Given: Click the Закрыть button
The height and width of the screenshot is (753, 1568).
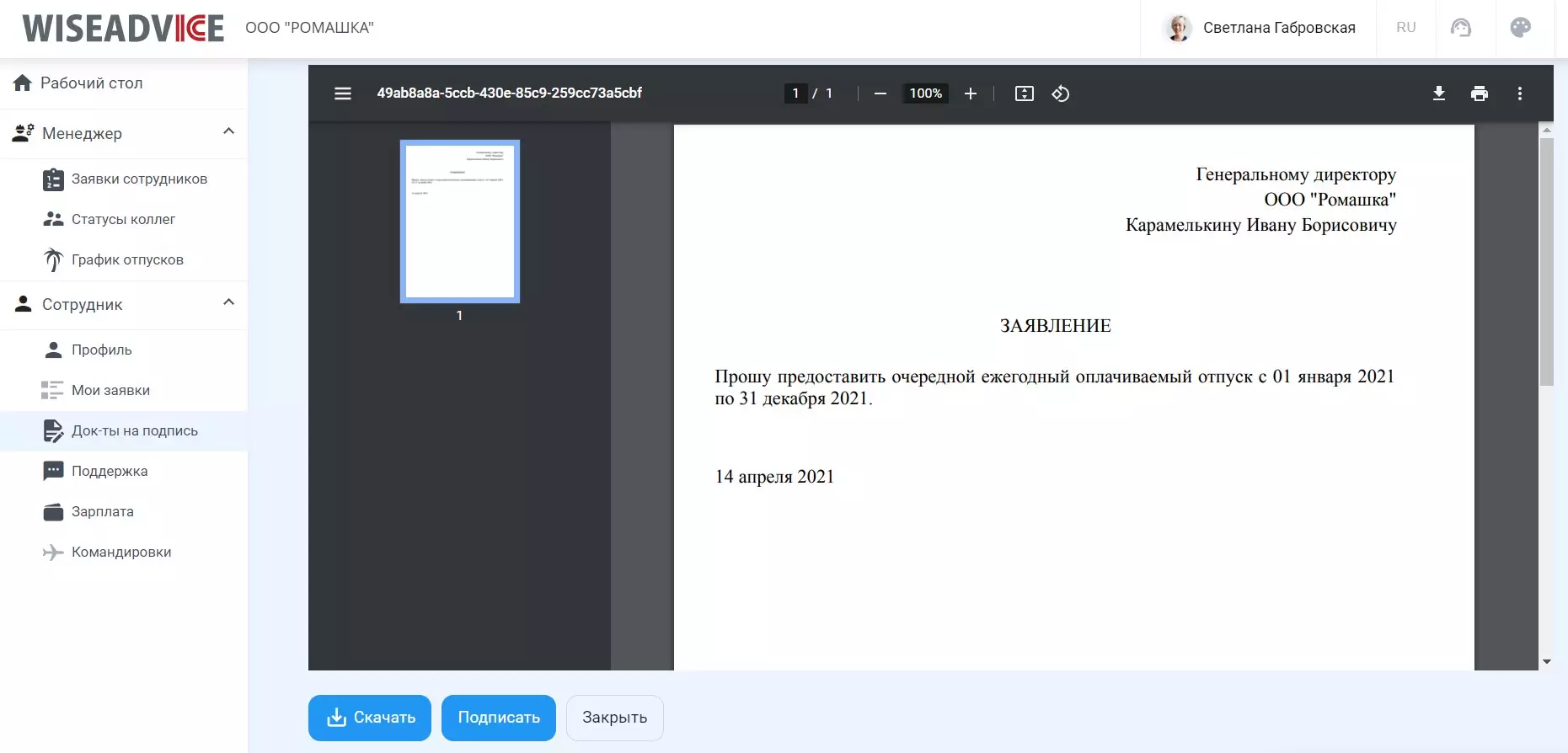Looking at the screenshot, I should (x=615, y=718).
